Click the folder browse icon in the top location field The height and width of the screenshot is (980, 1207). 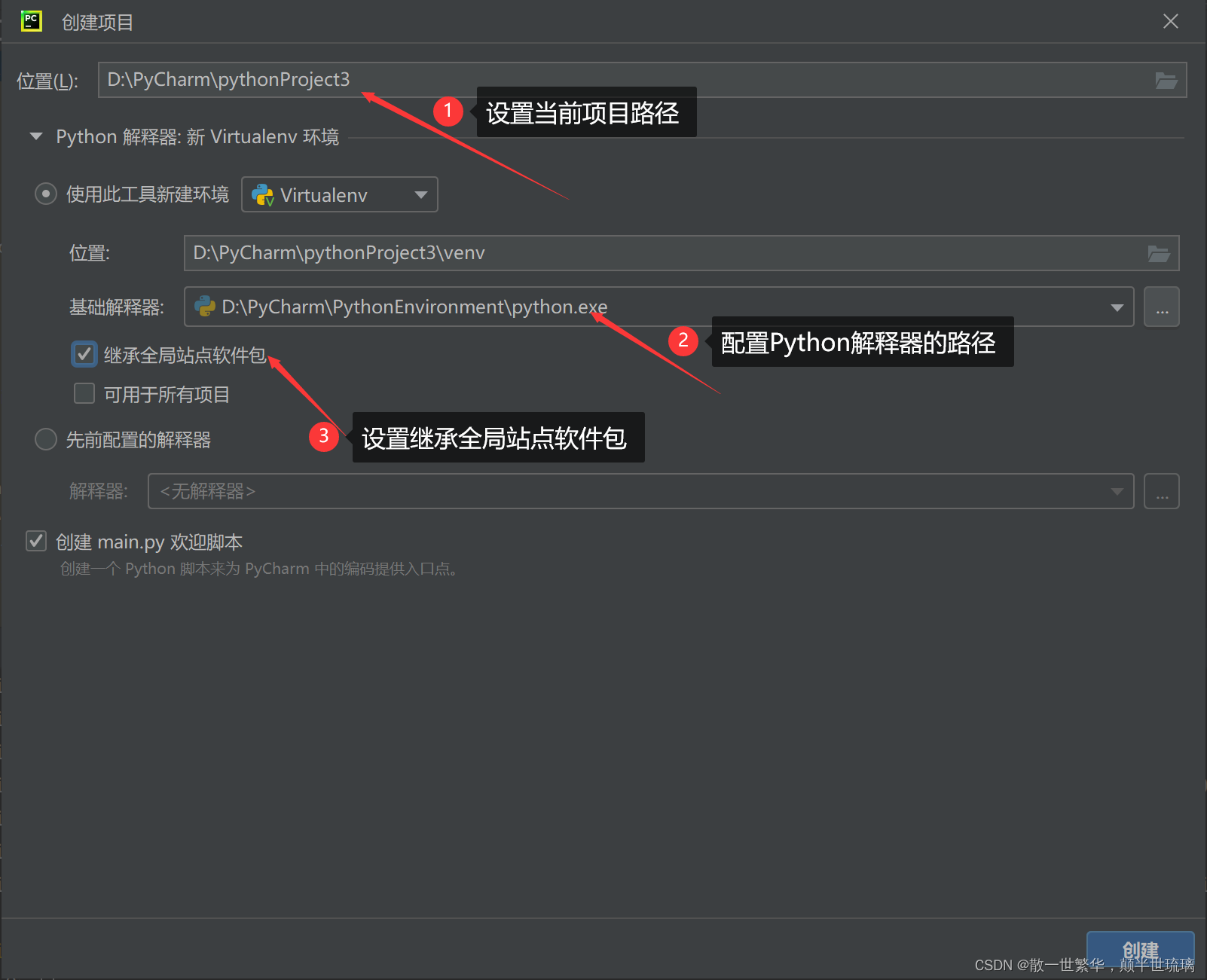tap(1166, 81)
